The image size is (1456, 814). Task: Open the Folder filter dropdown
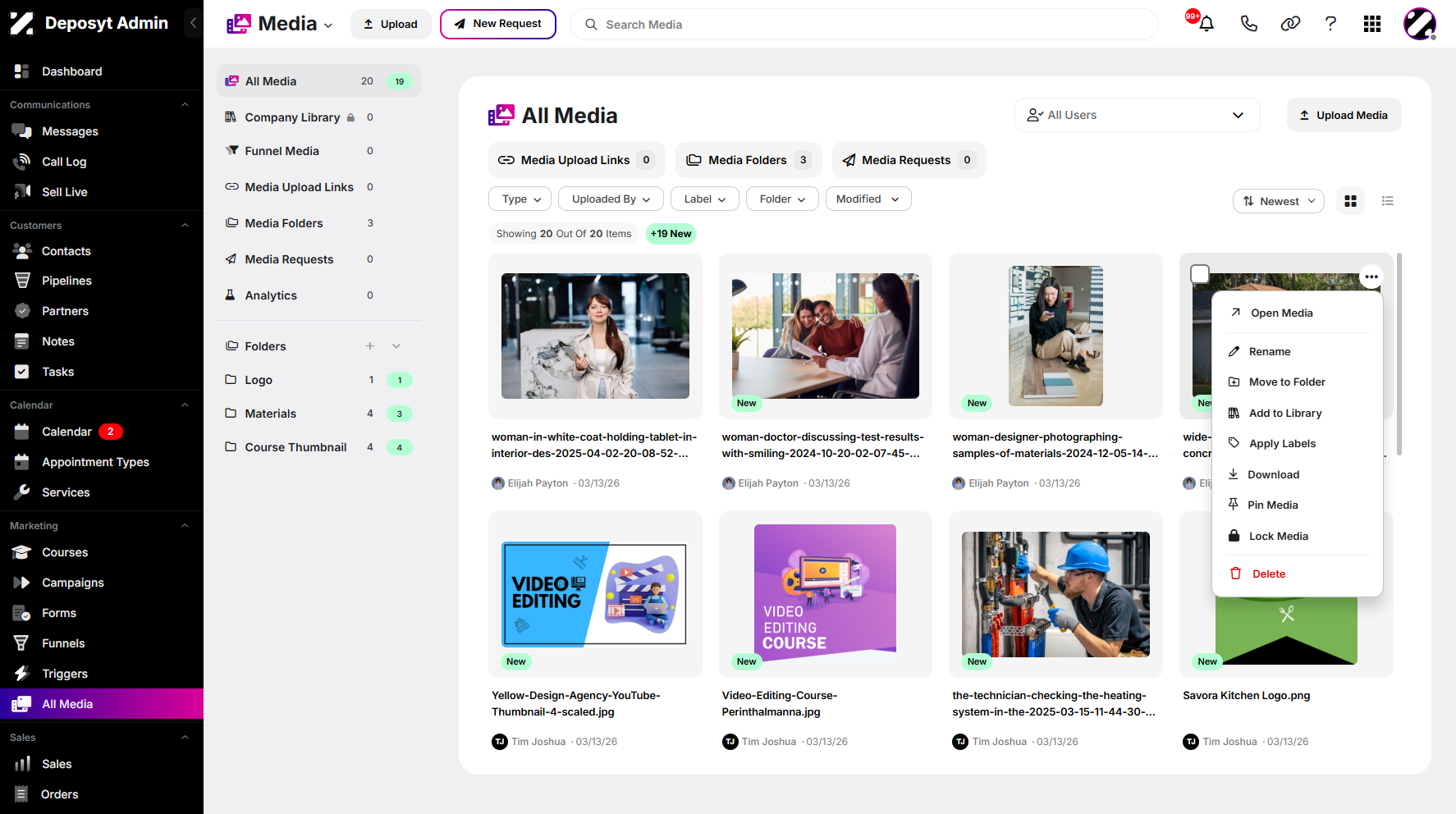[782, 199]
